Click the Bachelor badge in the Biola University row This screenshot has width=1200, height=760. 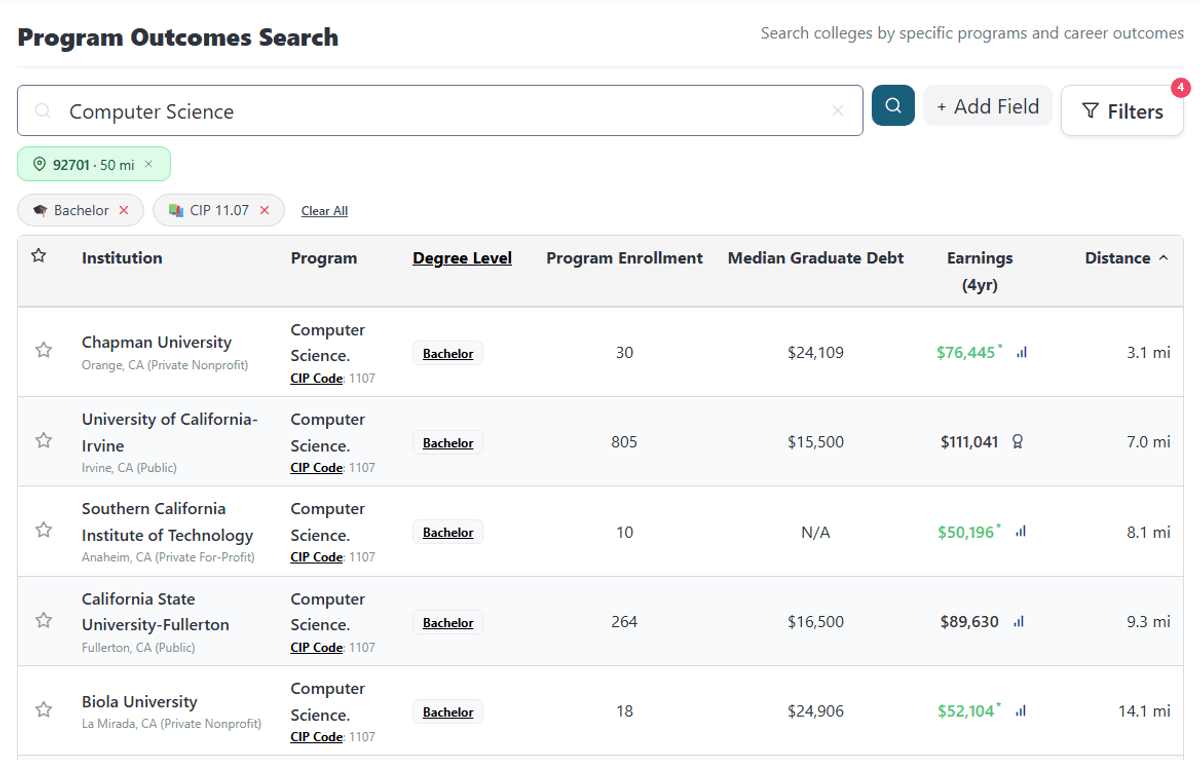pyautogui.click(x=448, y=712)
